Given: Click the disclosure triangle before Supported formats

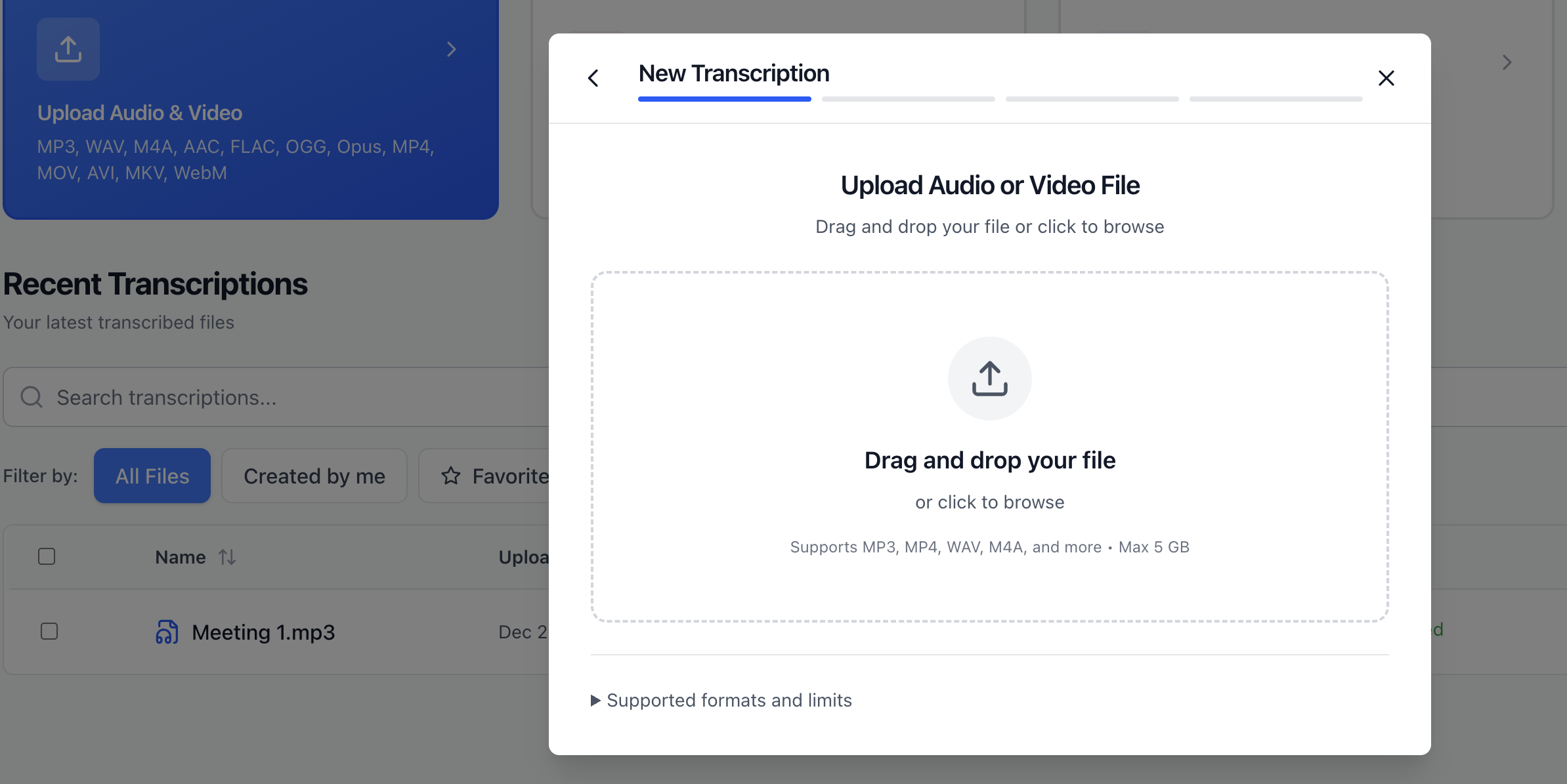Looking at the screenshot, I should pos(595,700).
